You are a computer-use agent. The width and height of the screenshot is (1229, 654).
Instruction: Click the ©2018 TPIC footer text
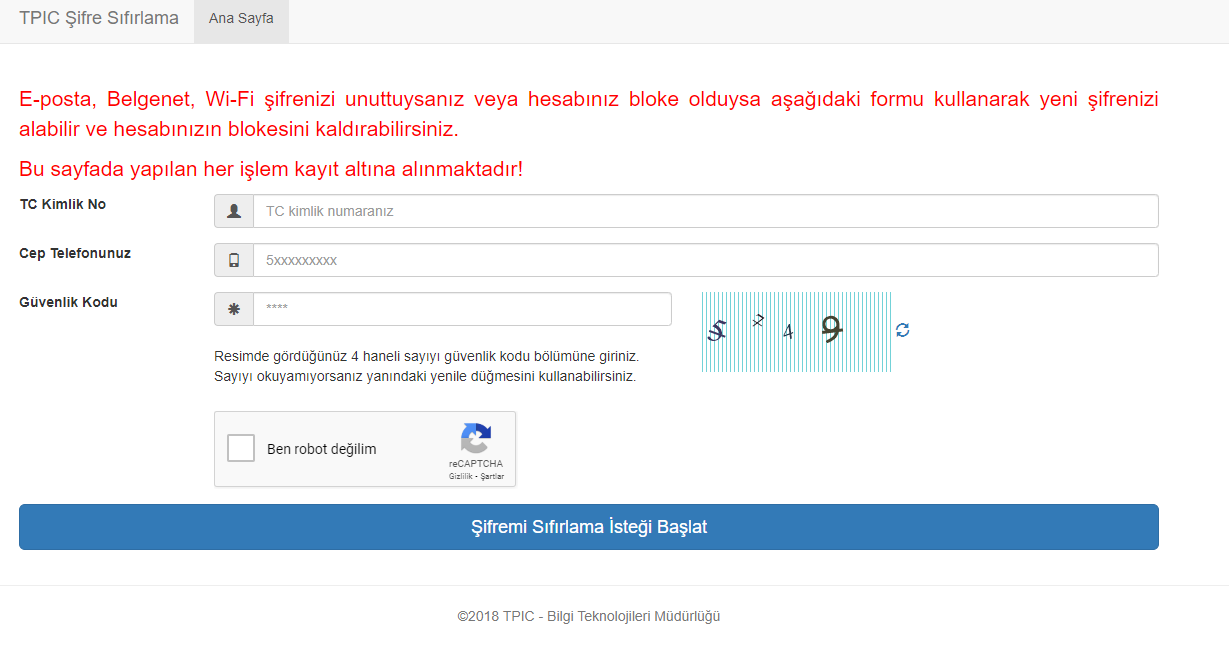pos(588,616)
